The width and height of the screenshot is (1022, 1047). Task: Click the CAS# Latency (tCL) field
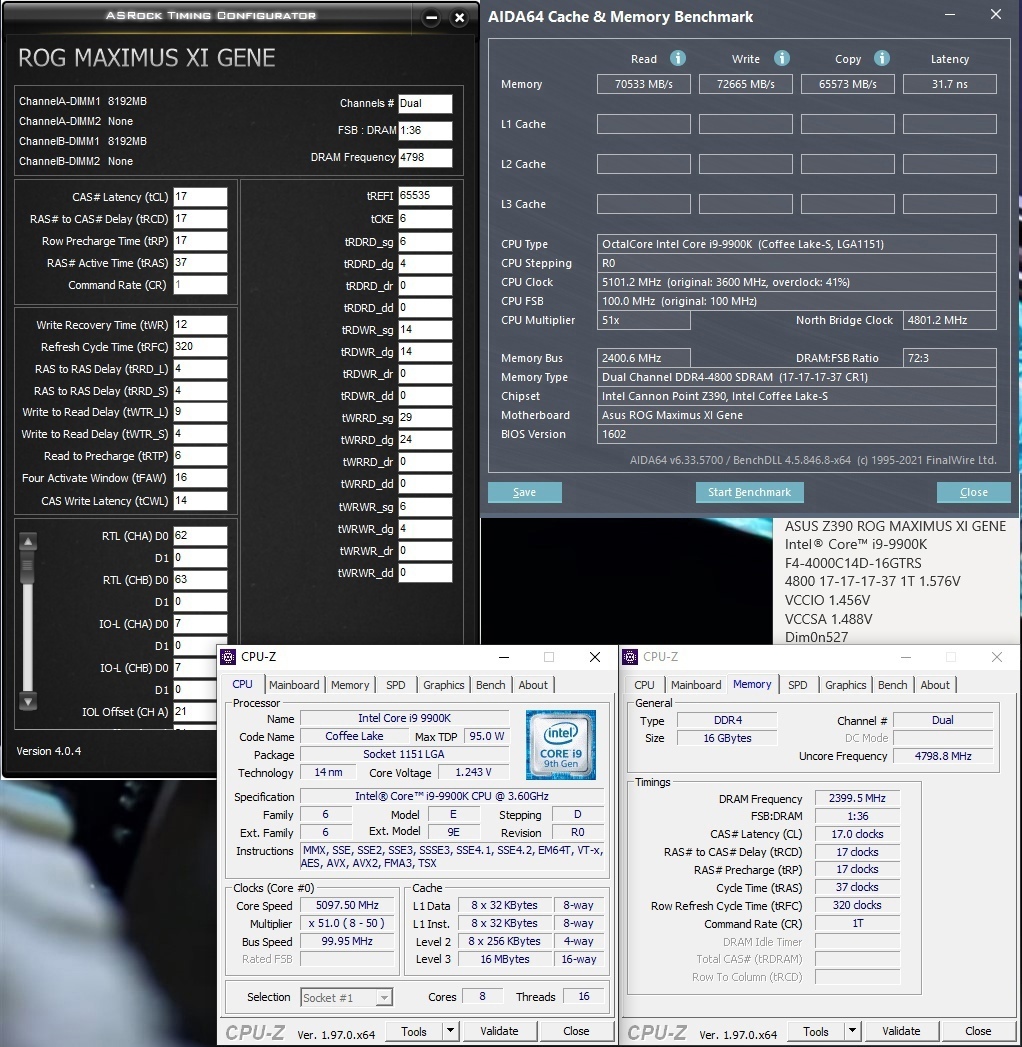pyautogui.click(x=200, y=197)
